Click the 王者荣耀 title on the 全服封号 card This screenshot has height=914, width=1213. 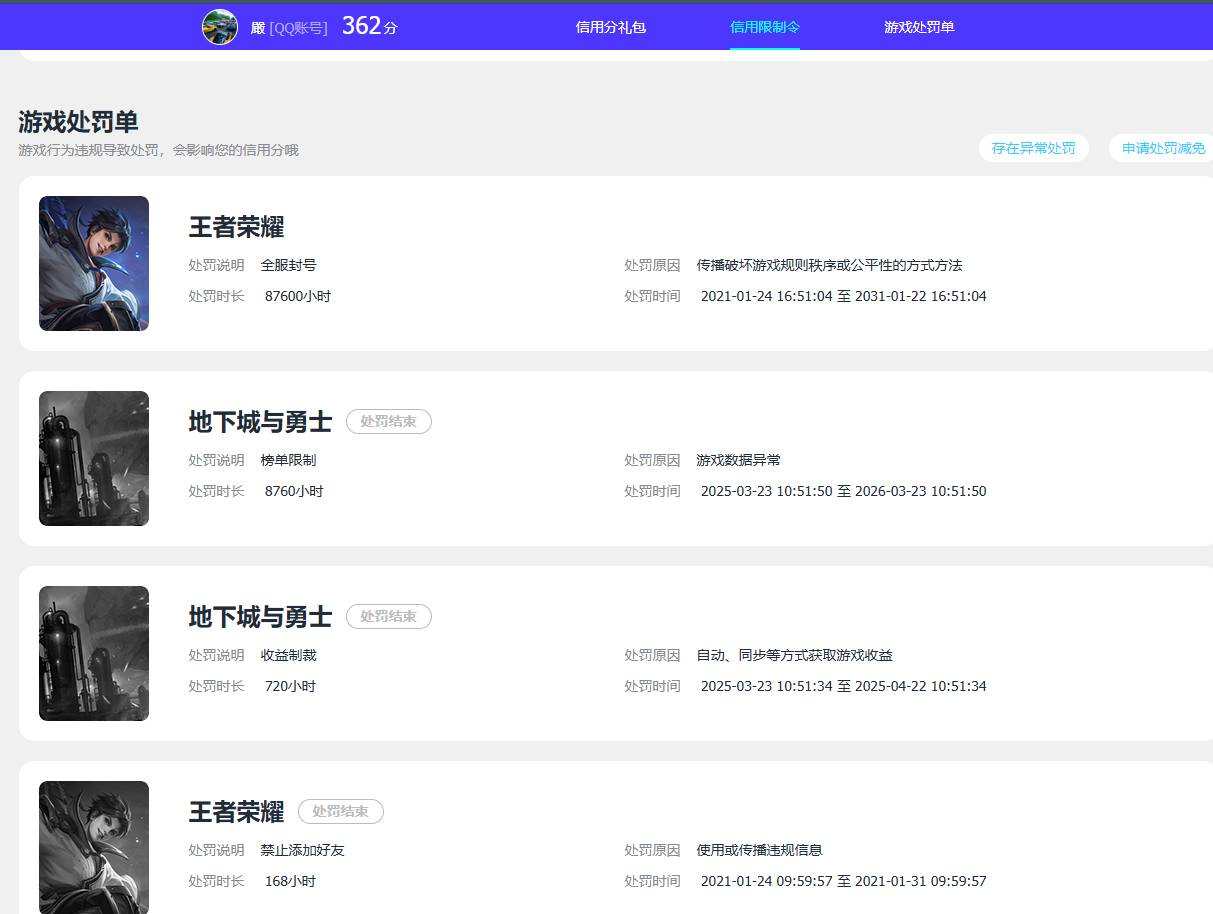coord(237,227)
